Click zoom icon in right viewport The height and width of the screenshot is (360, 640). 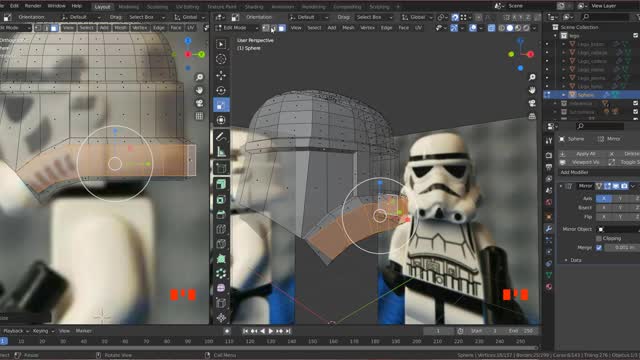tap(532, 77)
